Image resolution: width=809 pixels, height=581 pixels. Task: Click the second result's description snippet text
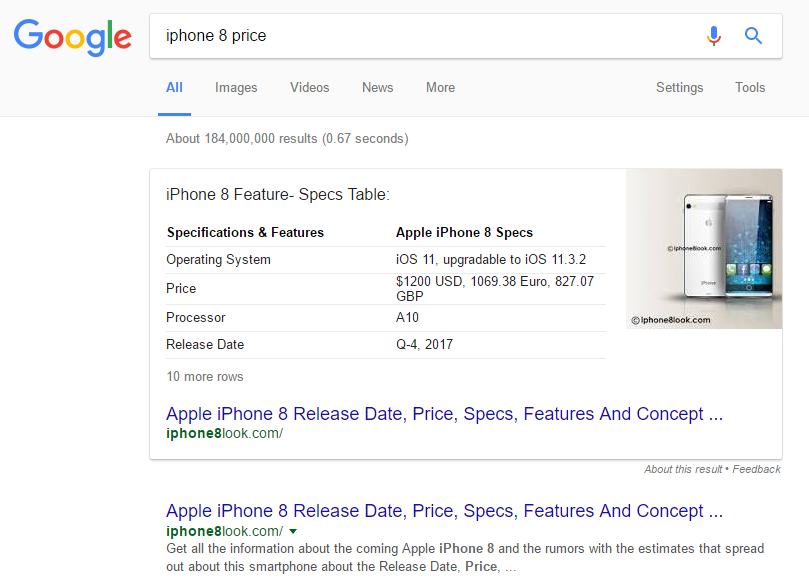pyautogui.click(x=465, y=557)
